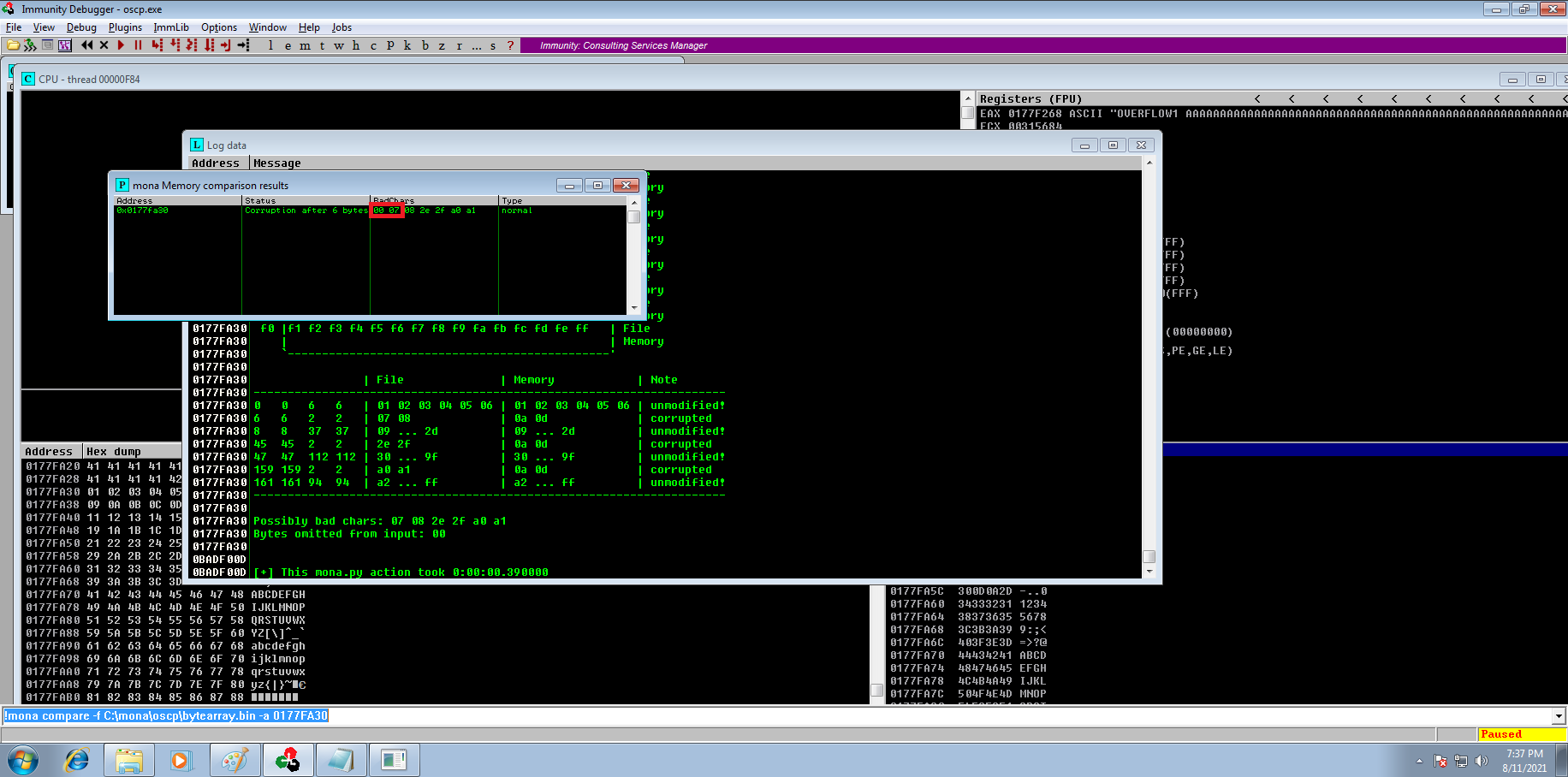Screen dimensions: 1568x777
Task: Launch Internet Explorer from taskbar
Action: click(x=77, y=760)
